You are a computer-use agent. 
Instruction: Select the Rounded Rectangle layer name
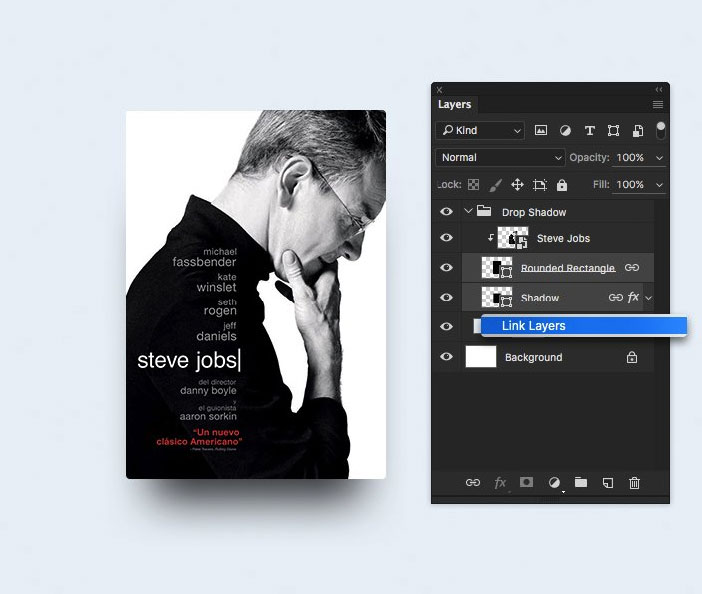pyautogui.click(x=568, y=268)
